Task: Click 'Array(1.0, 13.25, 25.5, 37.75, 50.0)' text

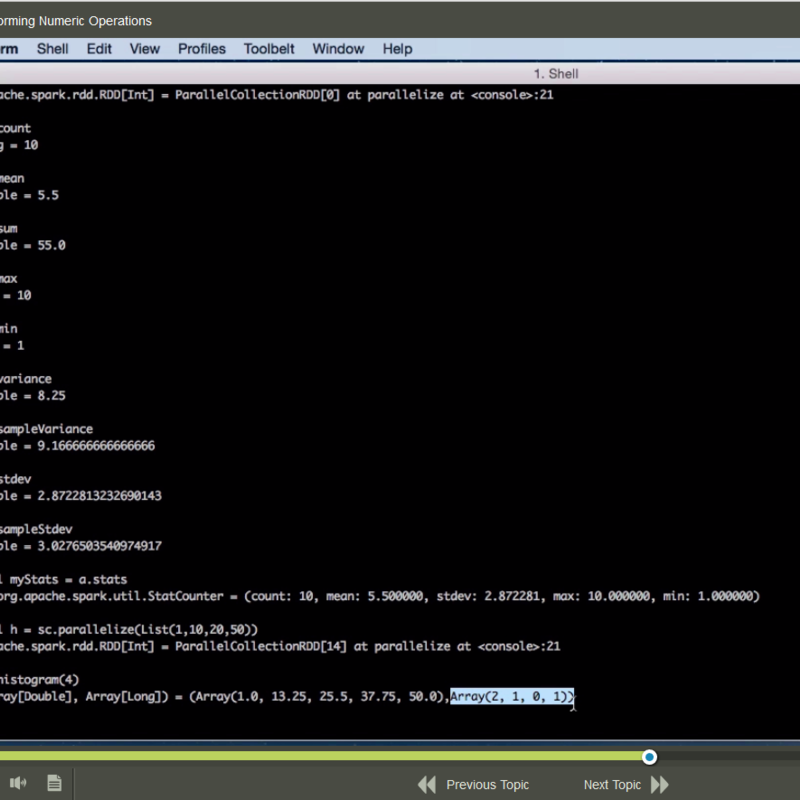Action: [319, 697]
